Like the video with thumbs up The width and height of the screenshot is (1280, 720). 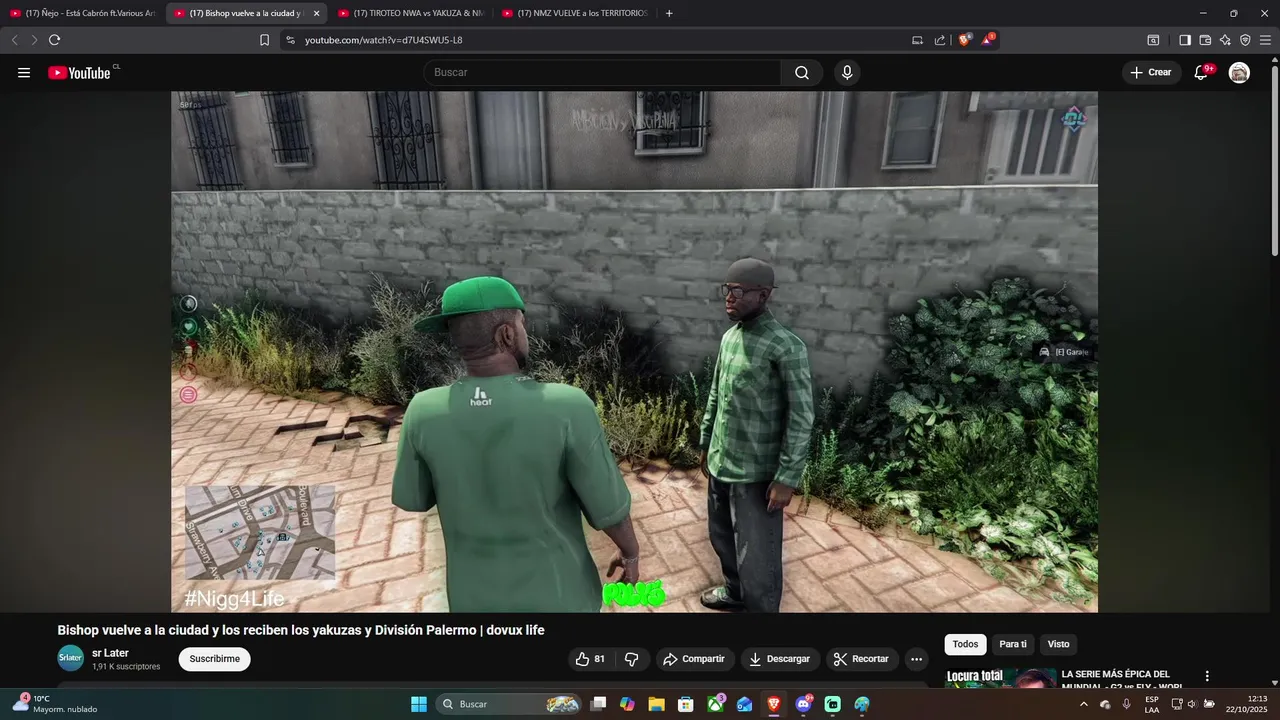coord(590,659)
